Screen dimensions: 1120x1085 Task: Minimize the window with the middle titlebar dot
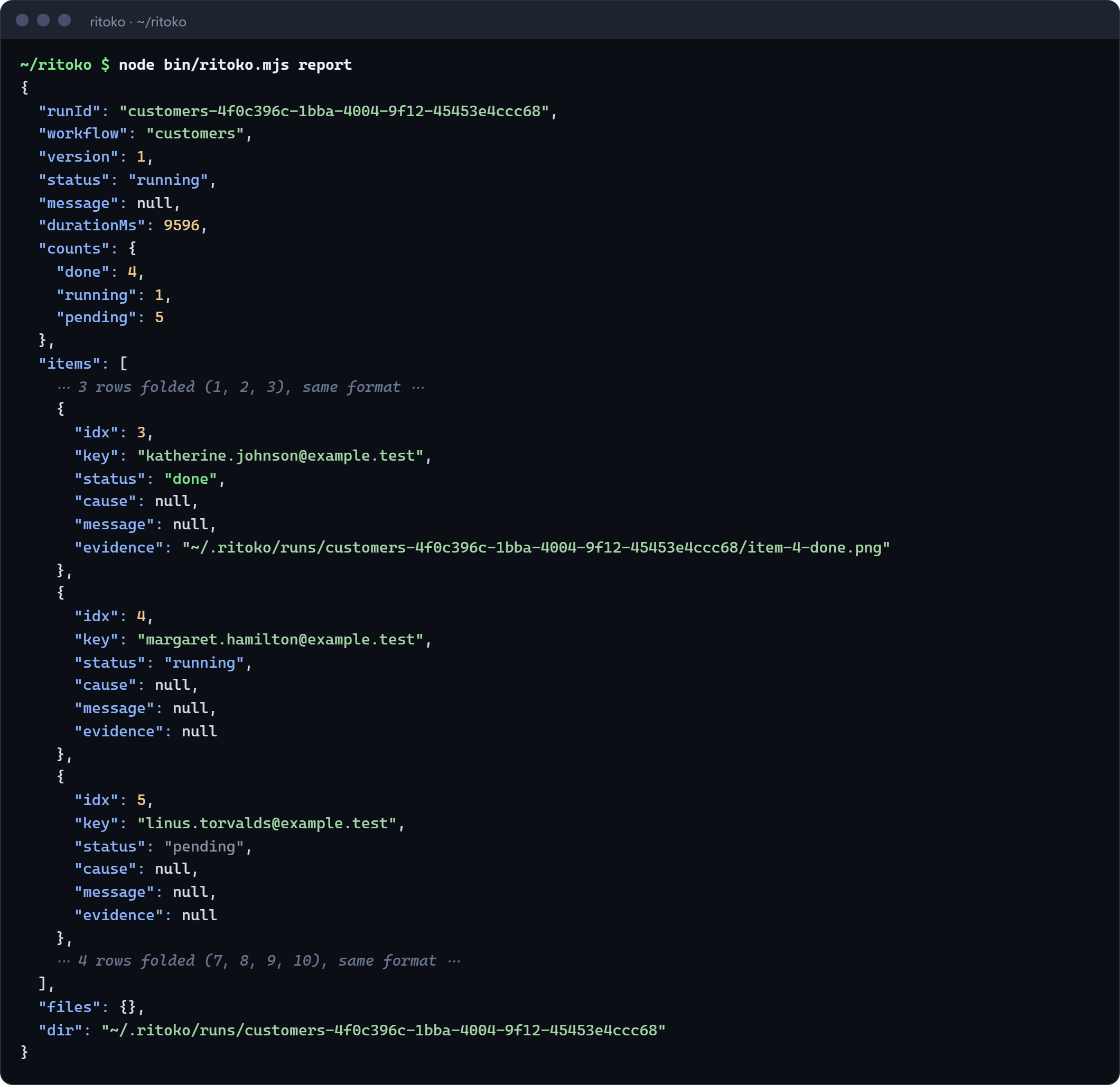click(43, 21)
